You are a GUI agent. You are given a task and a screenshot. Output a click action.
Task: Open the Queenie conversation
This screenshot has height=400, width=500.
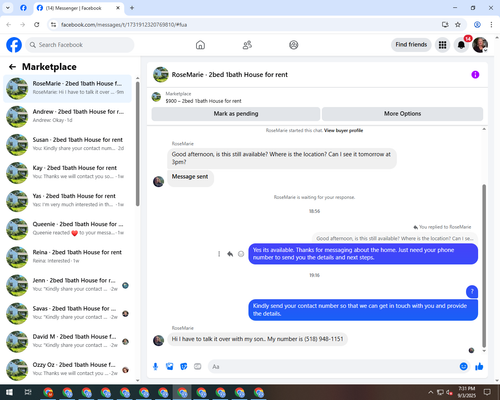(x=67, y=229)
